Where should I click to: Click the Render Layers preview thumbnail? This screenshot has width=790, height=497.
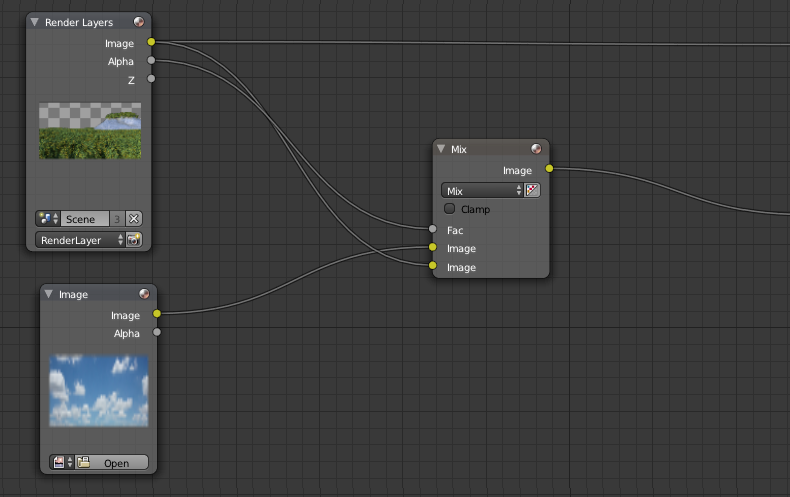point(90,131)
